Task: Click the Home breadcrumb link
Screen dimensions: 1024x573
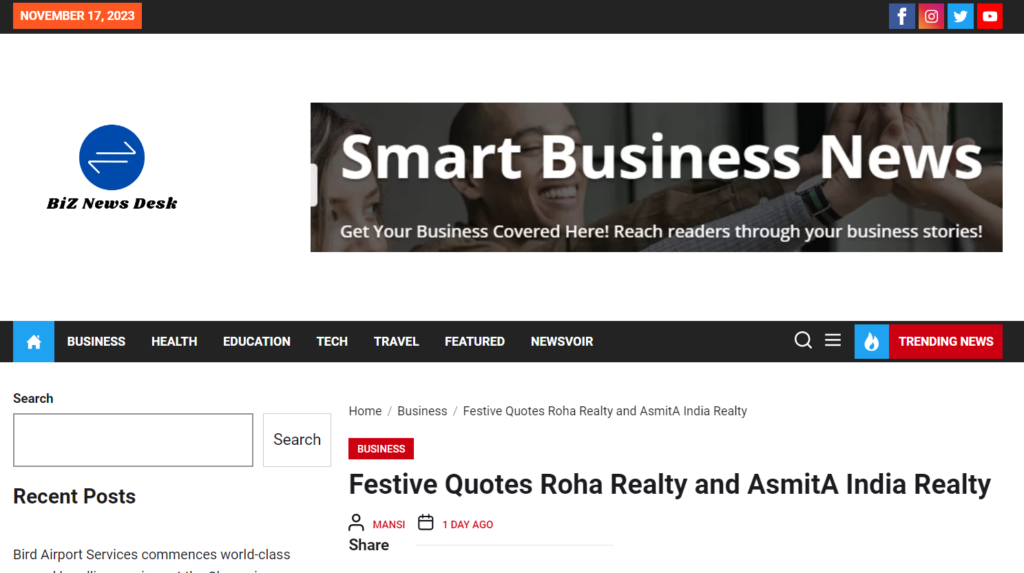Action: tap(365, 411)
